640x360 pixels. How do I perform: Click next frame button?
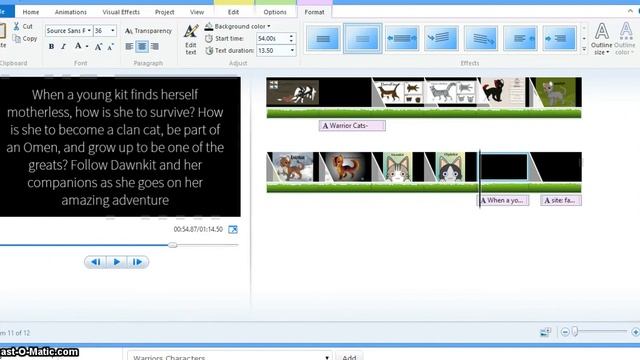138,262
